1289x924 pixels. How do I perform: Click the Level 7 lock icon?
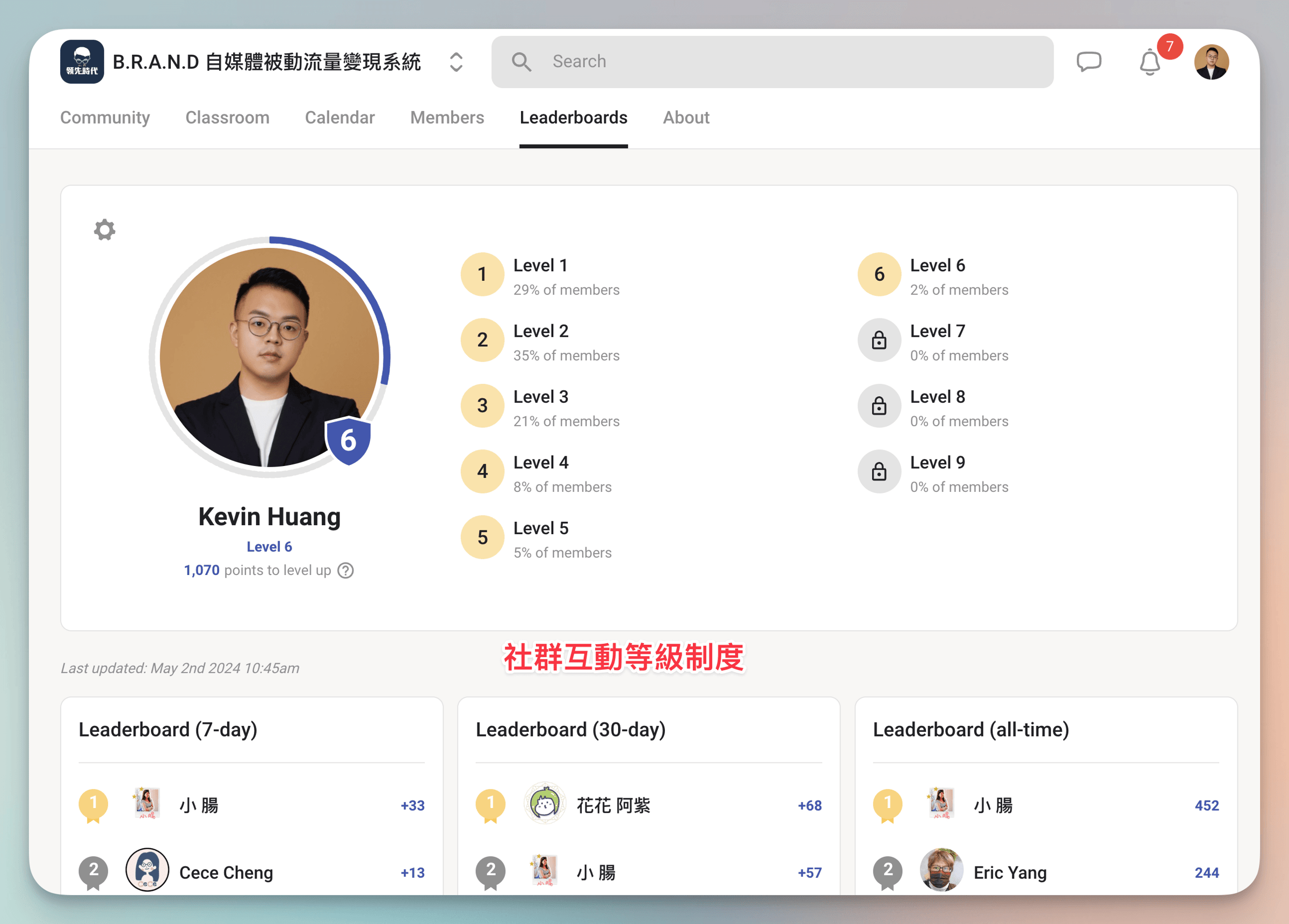[879, 340]
